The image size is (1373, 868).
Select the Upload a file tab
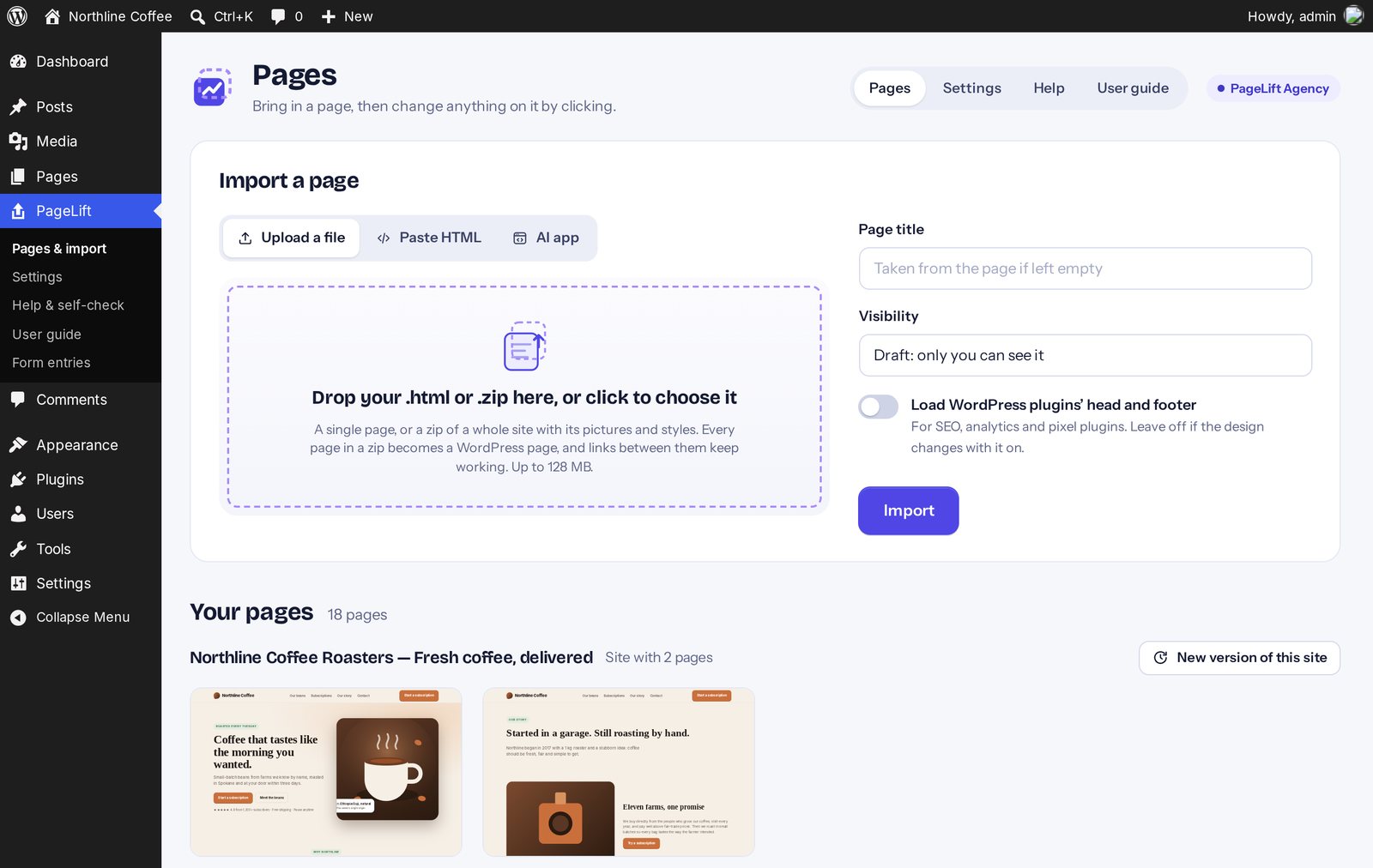tap(292, 238)
